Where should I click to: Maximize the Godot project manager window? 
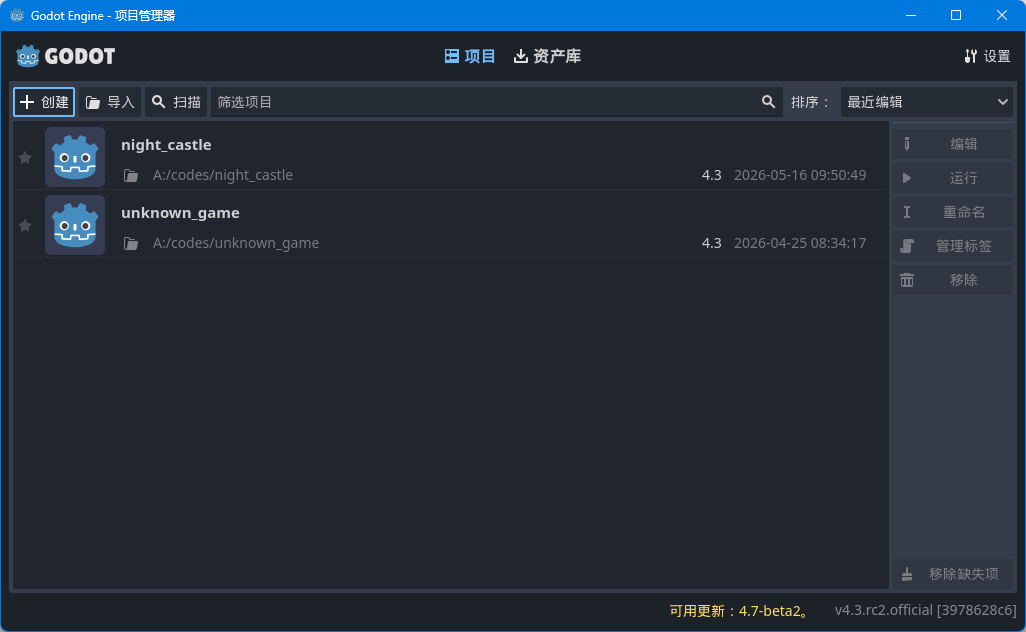coord(956,15)
